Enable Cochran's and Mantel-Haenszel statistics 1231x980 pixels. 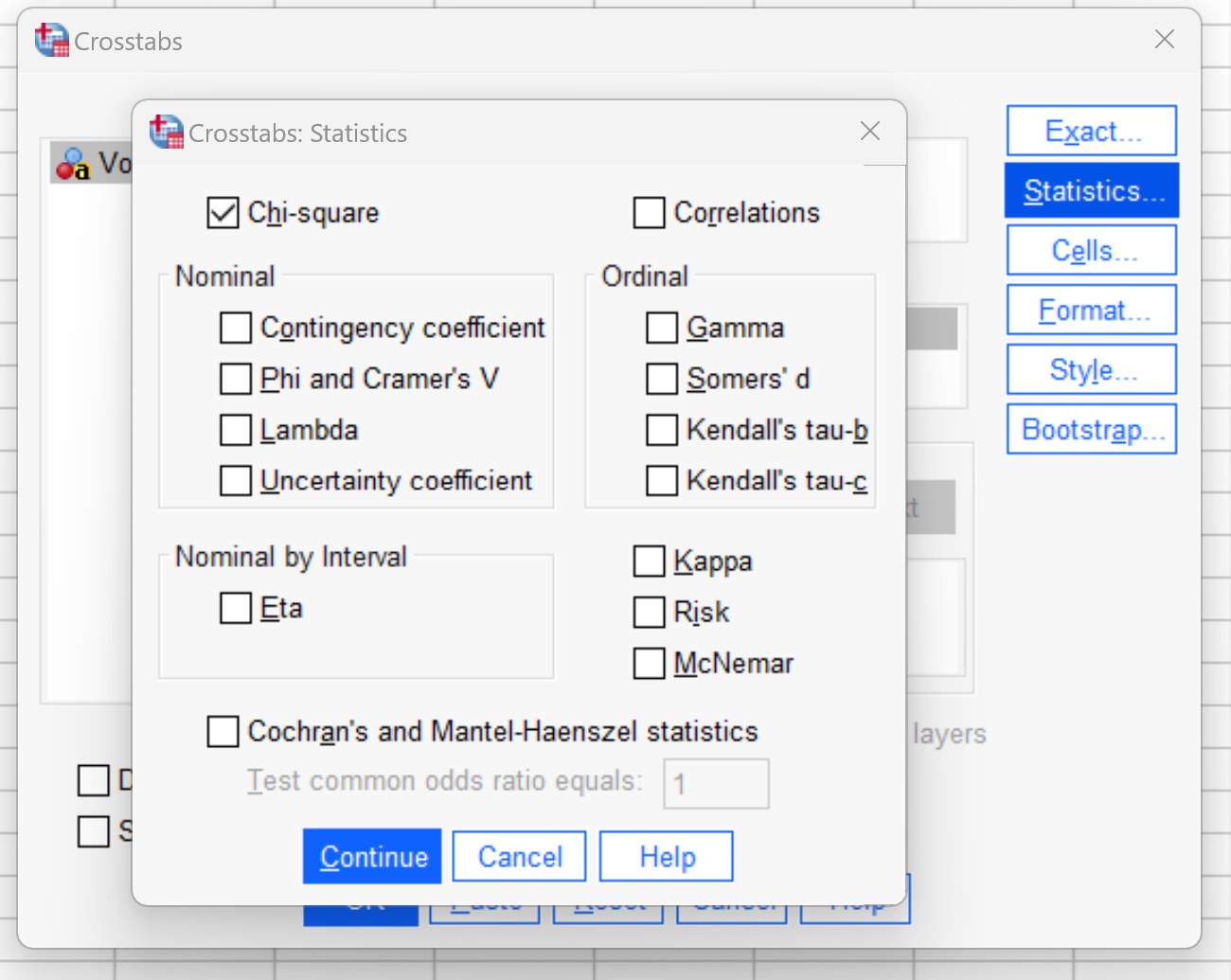[x=223, y=732]
